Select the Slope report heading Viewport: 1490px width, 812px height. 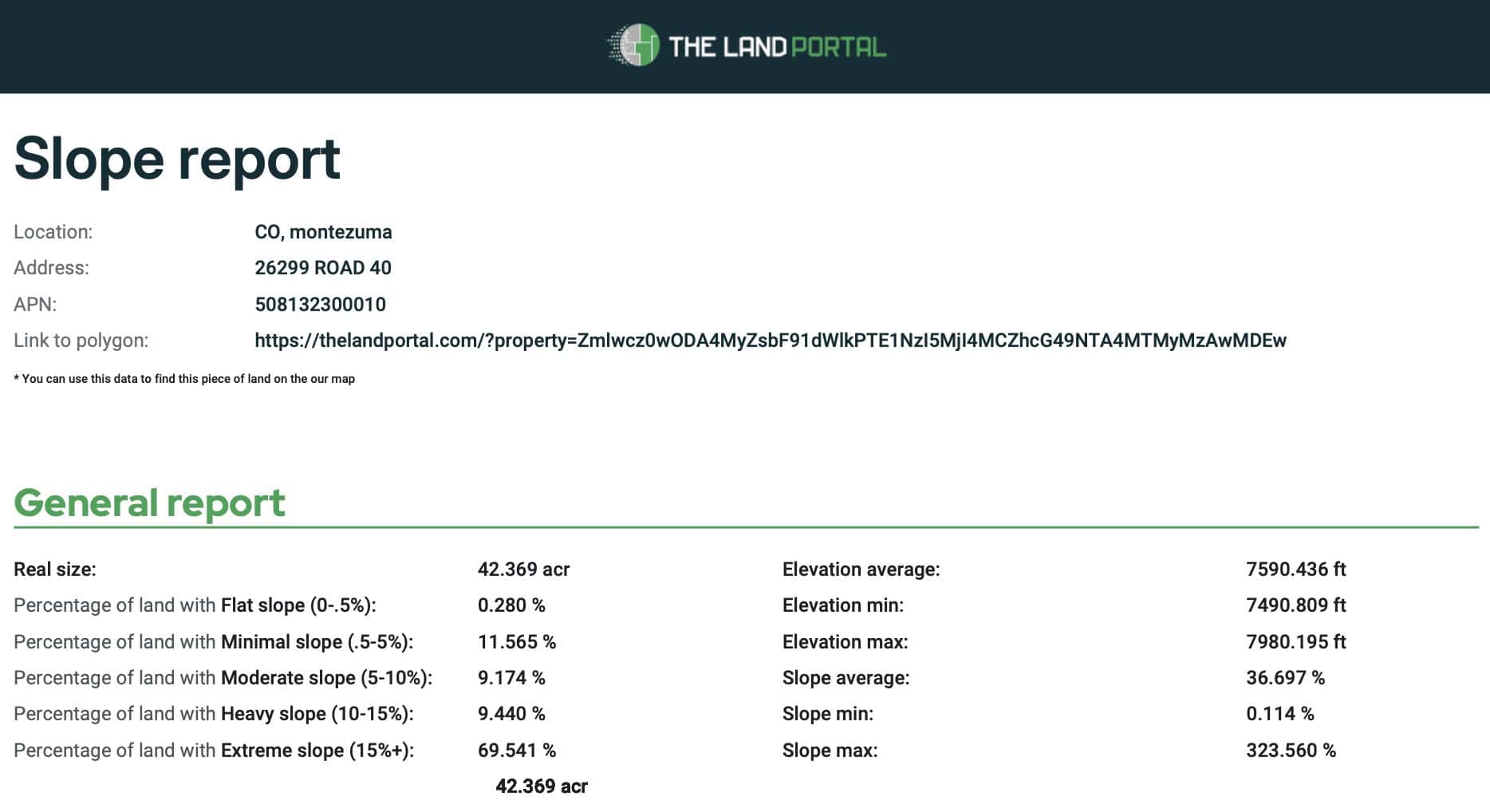tap(177, 158)
